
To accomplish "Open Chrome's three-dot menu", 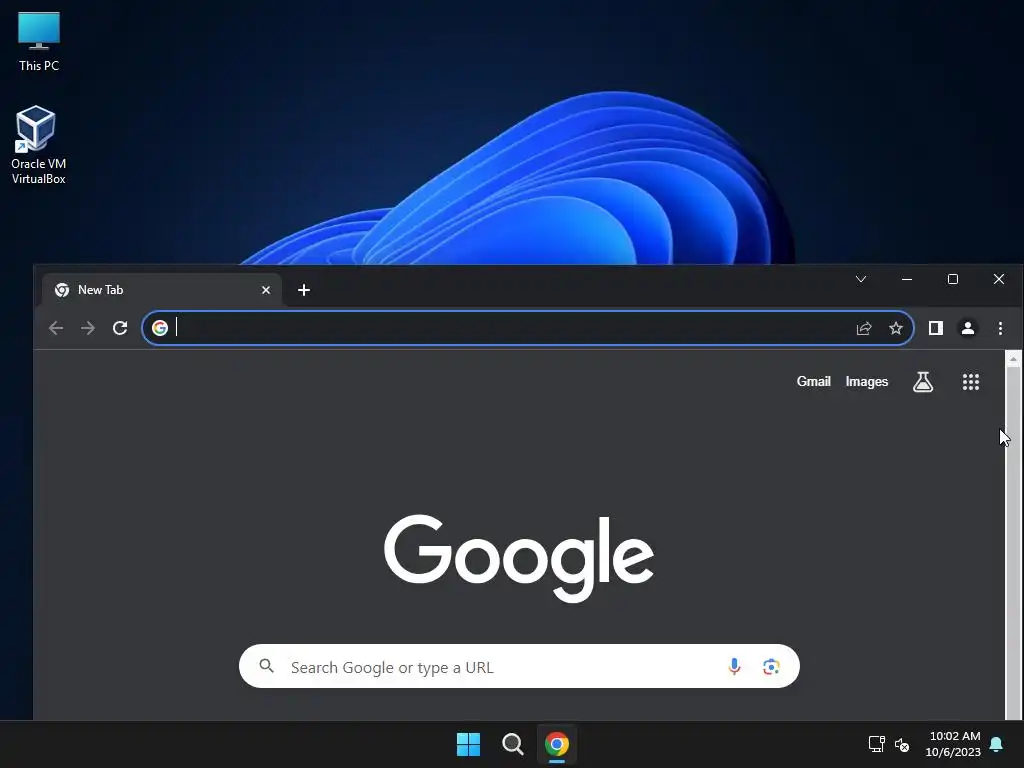I will [1000, 328].
